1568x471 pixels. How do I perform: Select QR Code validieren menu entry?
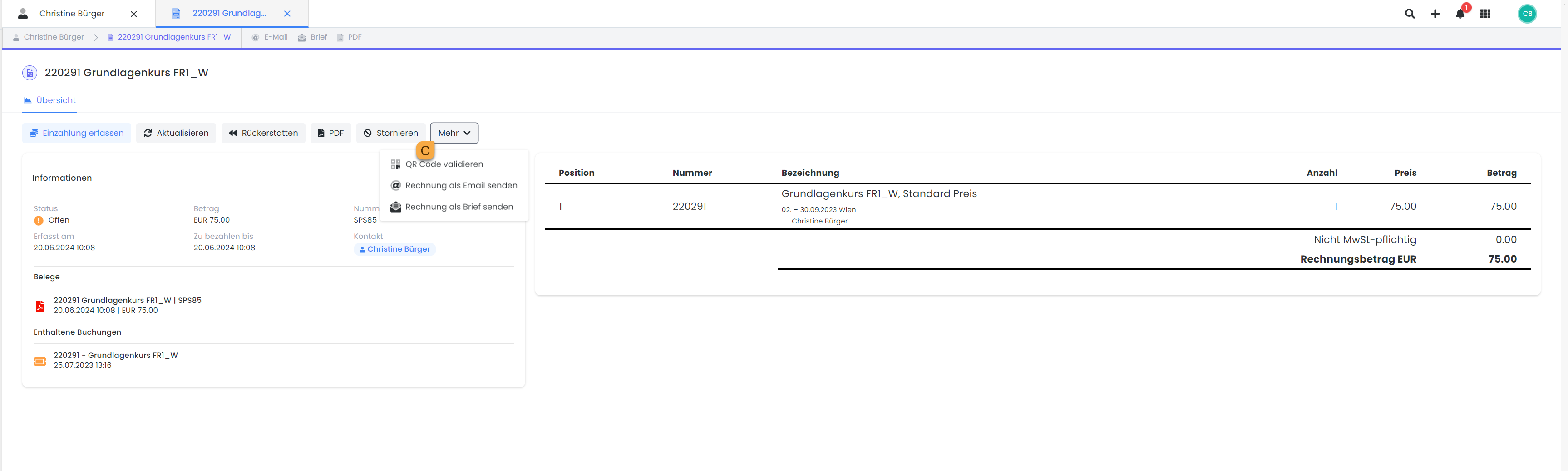pos(444,164)
